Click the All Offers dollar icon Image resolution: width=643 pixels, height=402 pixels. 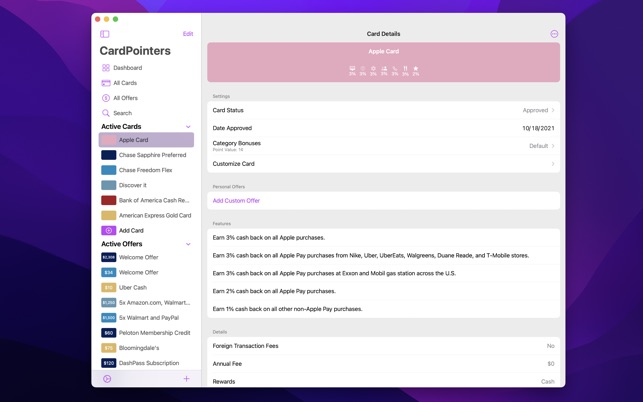pos(106,98)
